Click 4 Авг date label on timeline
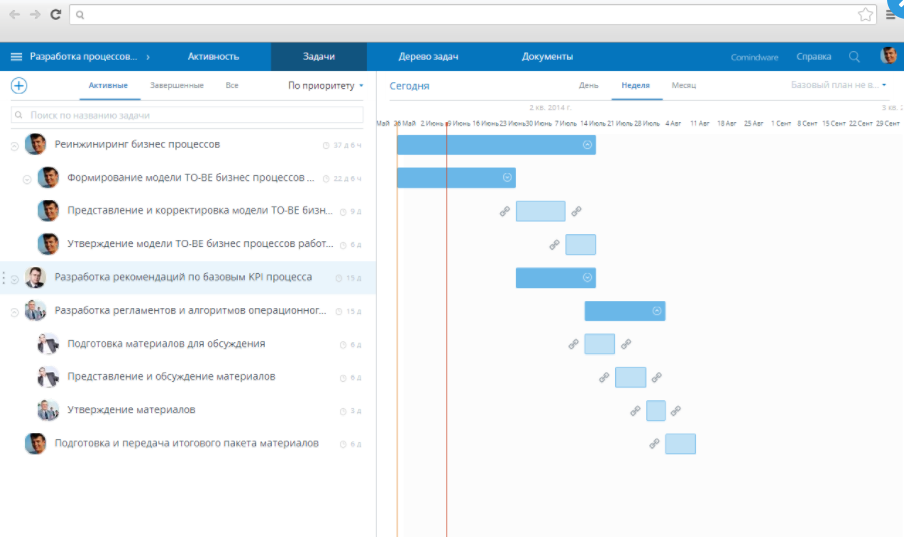The image size is (904, 537). pos(673,123)
